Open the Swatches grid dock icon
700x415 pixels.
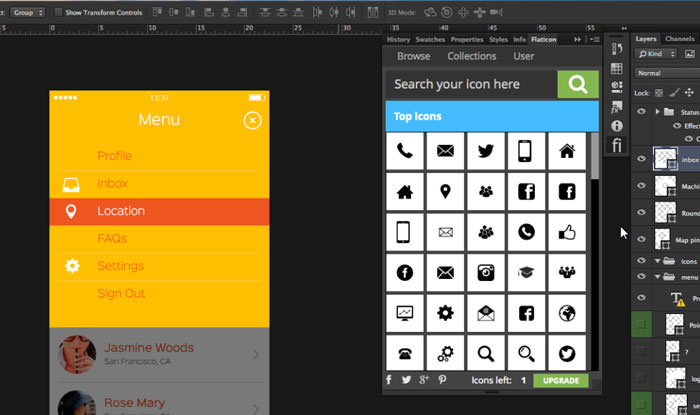(x=617, y=68)
